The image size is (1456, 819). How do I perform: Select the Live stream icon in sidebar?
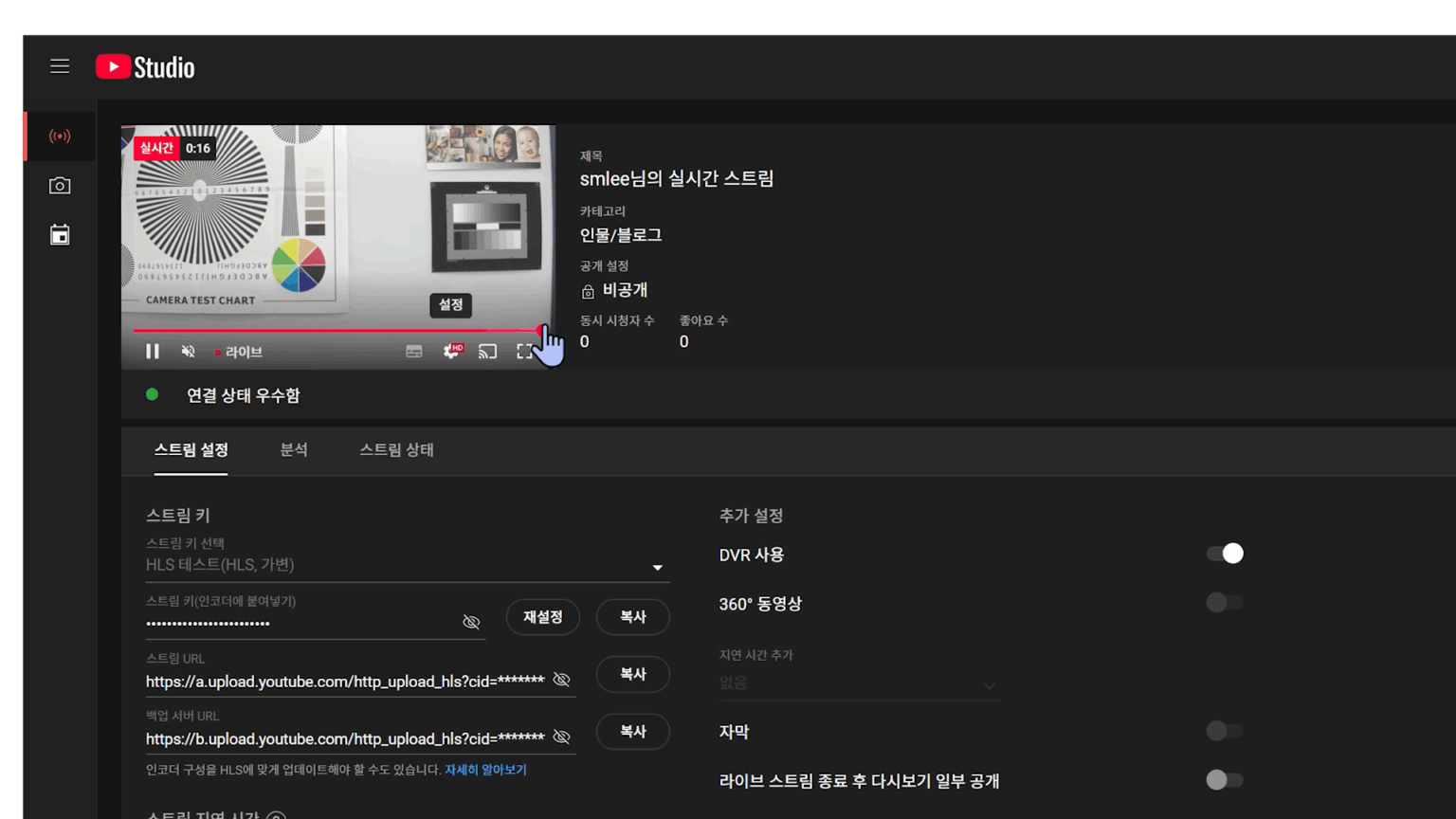pos(59,135)
